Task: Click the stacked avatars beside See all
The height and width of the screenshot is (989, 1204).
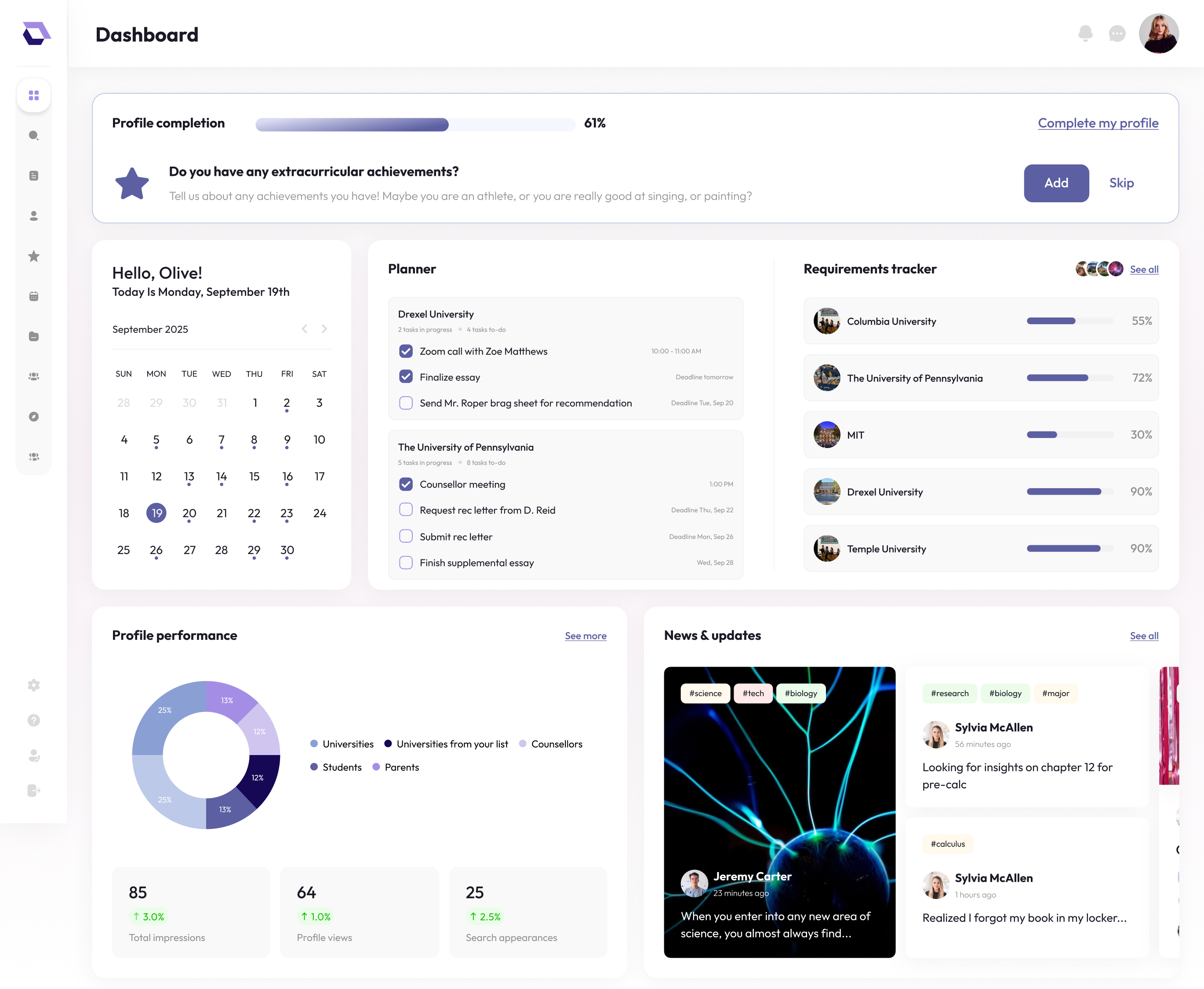Action: [x=1099, y=269]
